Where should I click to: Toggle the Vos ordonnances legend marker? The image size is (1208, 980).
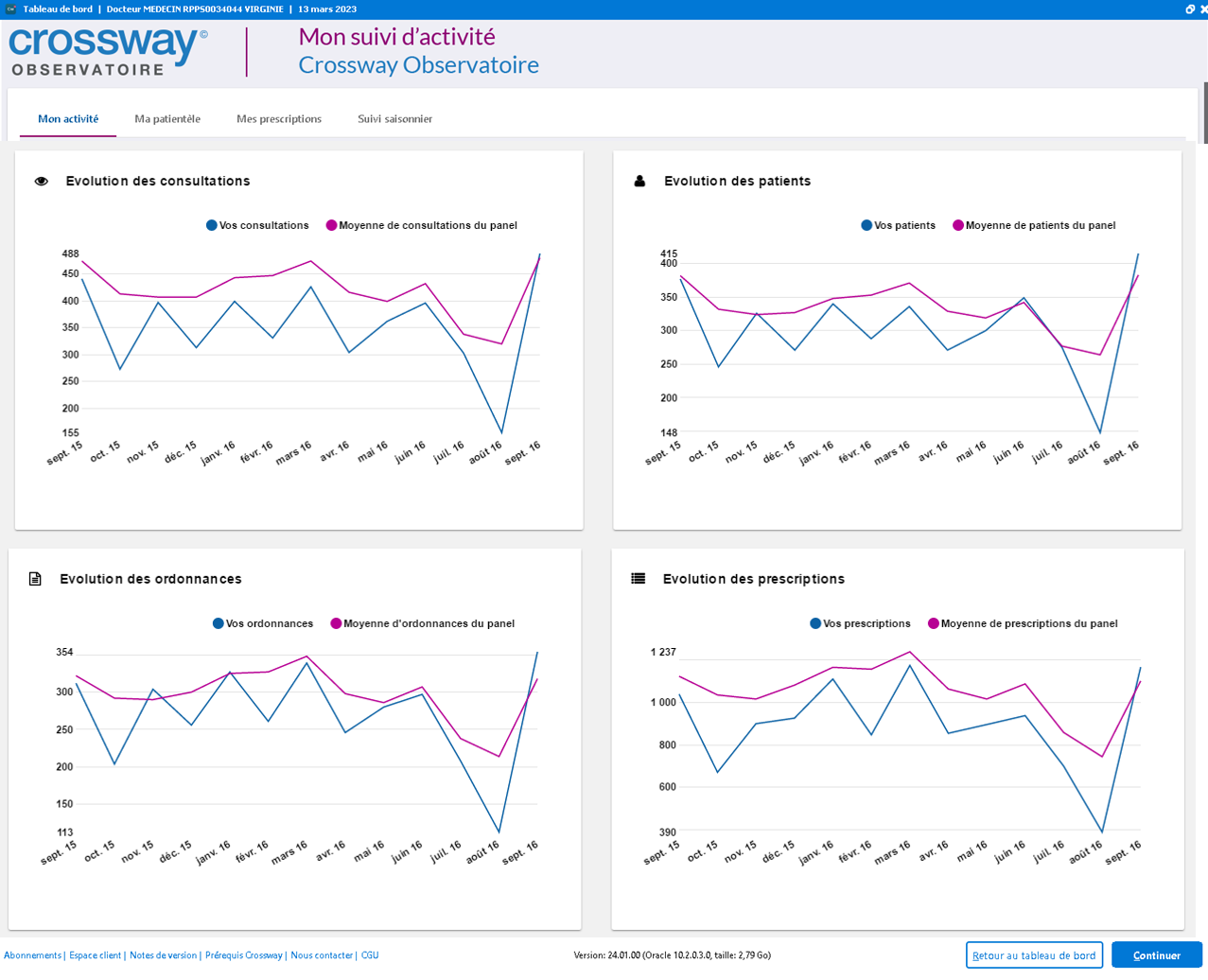pyautogui.click(x=219, y=623)
